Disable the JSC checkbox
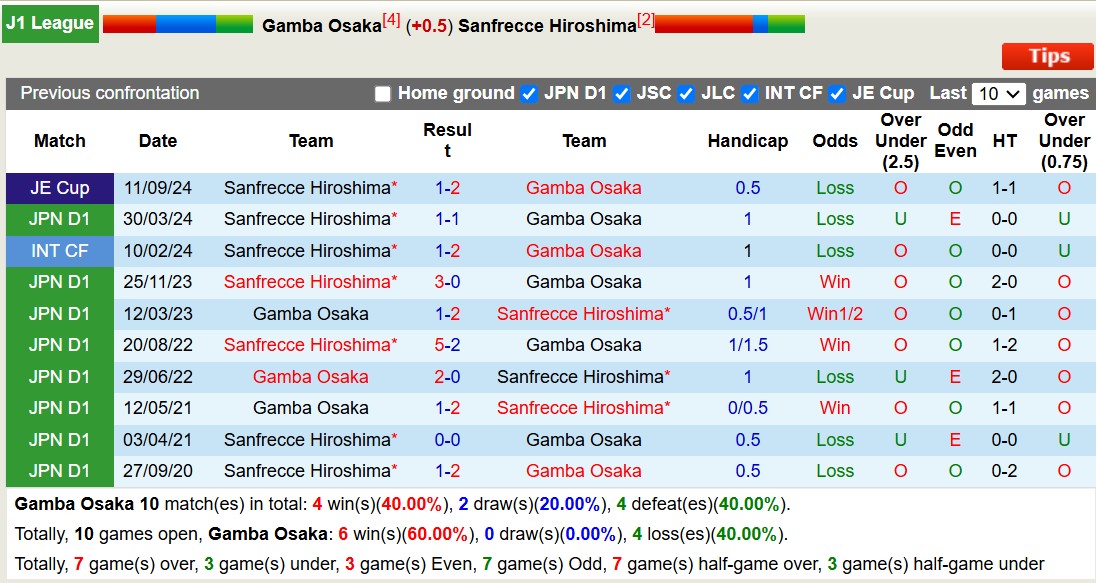This screenshot has width=1096, height=583. 622,93
